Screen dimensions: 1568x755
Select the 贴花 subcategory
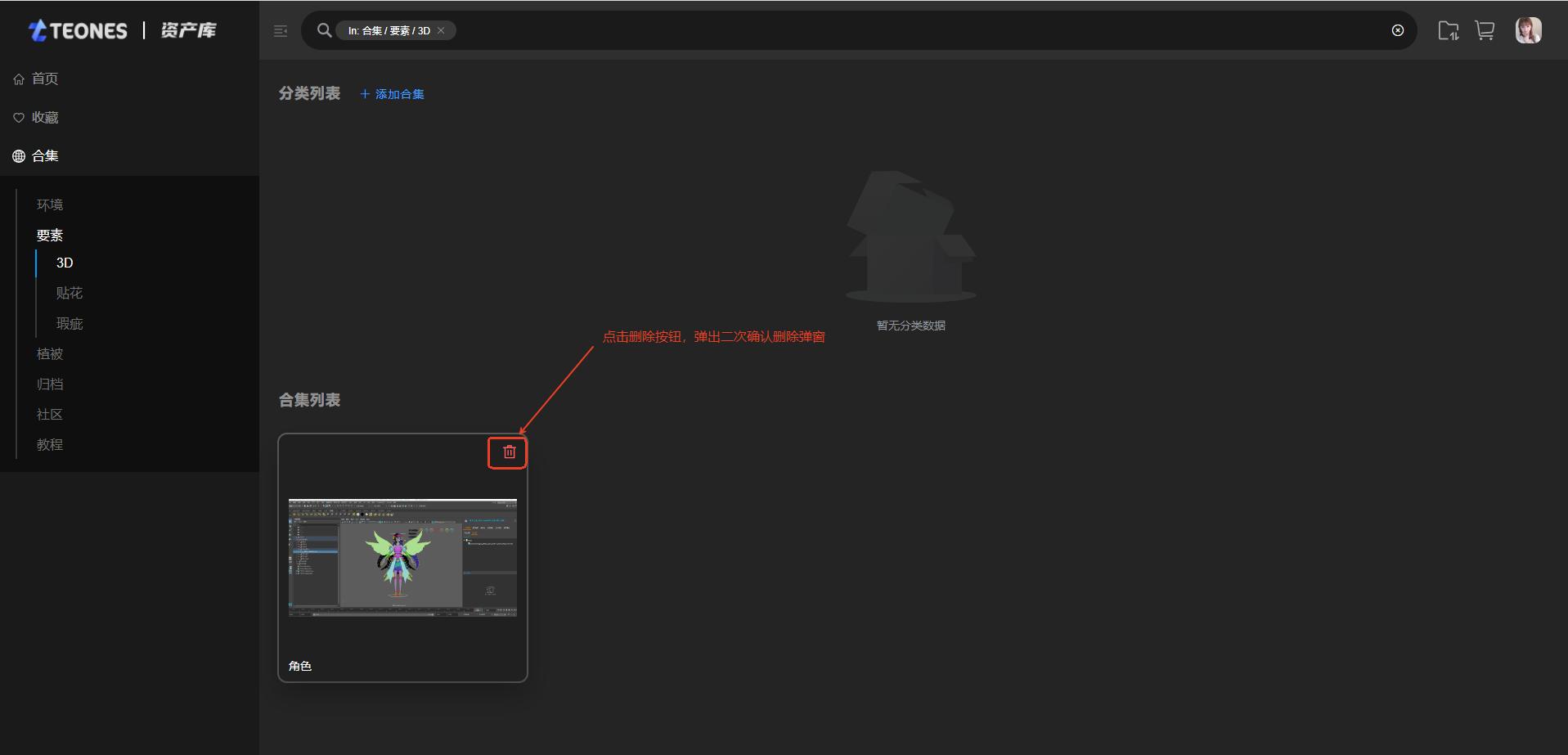(x=70, y=293)
